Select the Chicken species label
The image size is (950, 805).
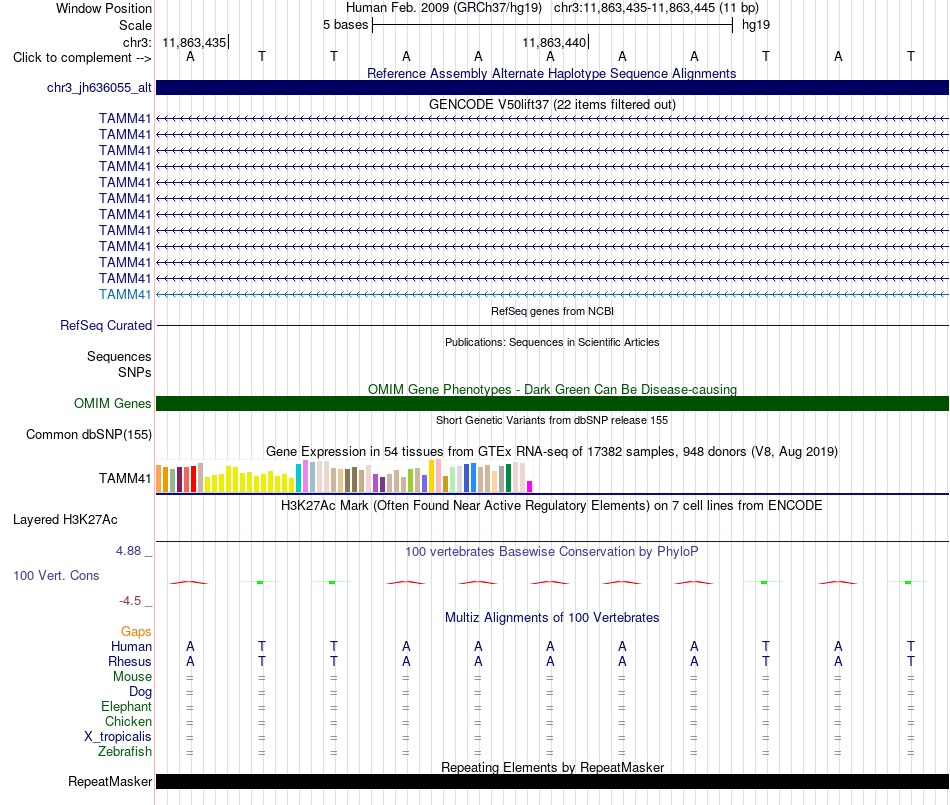[x=128, y=721]
